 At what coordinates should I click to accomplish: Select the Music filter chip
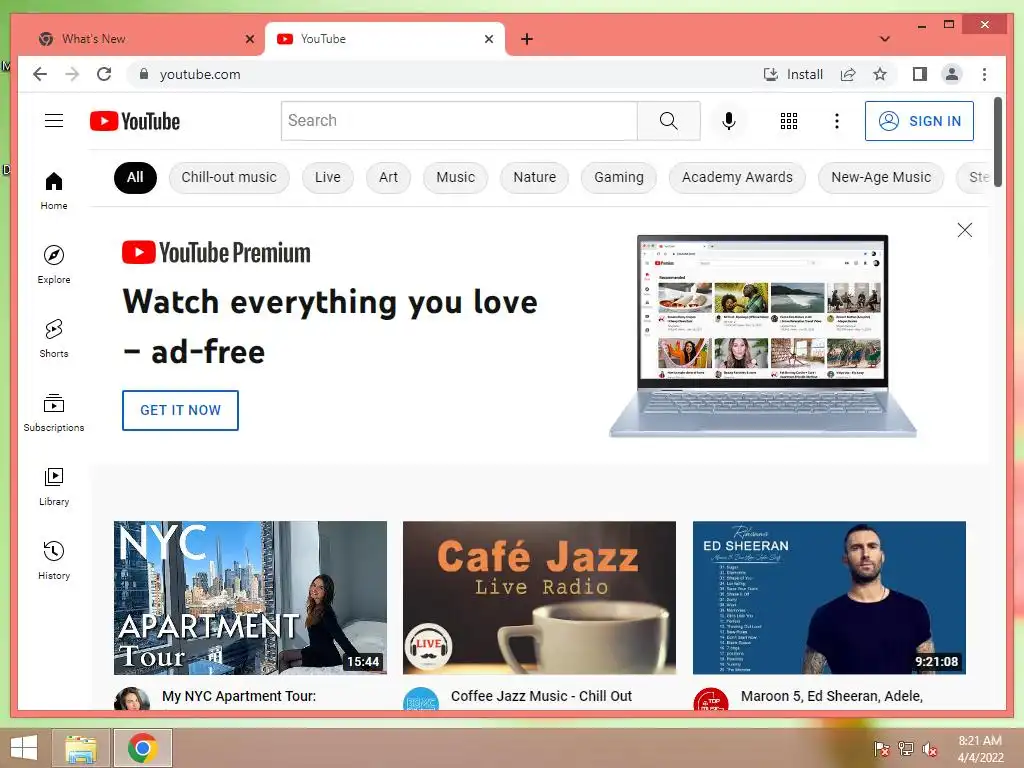tap(456, 178)
